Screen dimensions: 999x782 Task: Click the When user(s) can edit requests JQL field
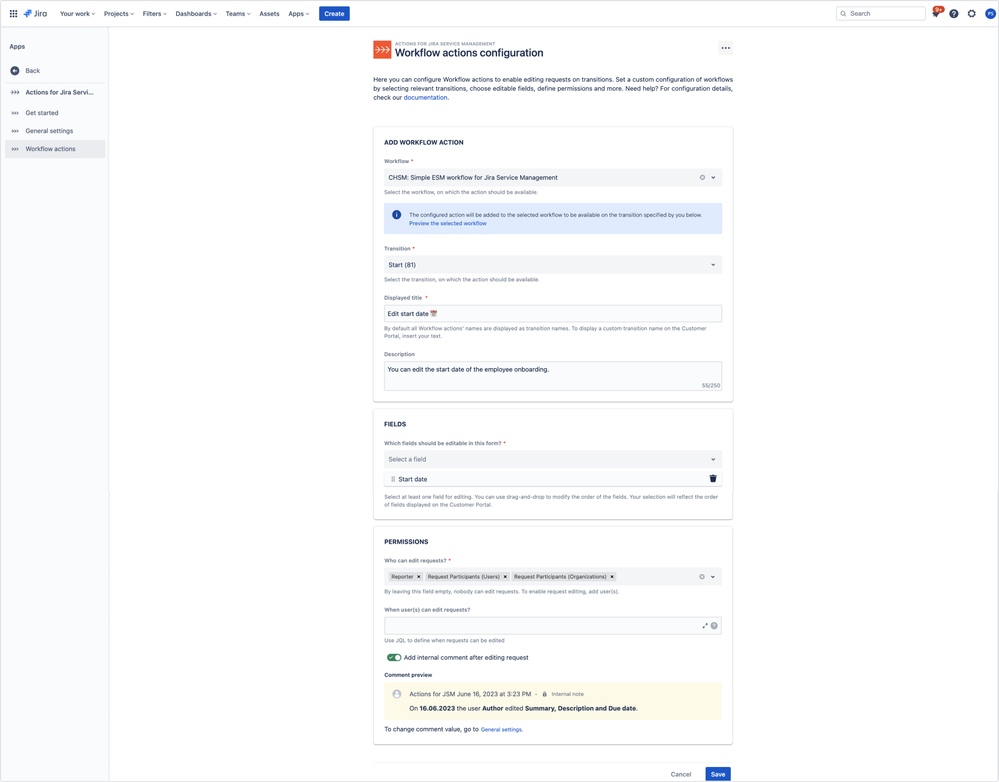pos(553,626)
